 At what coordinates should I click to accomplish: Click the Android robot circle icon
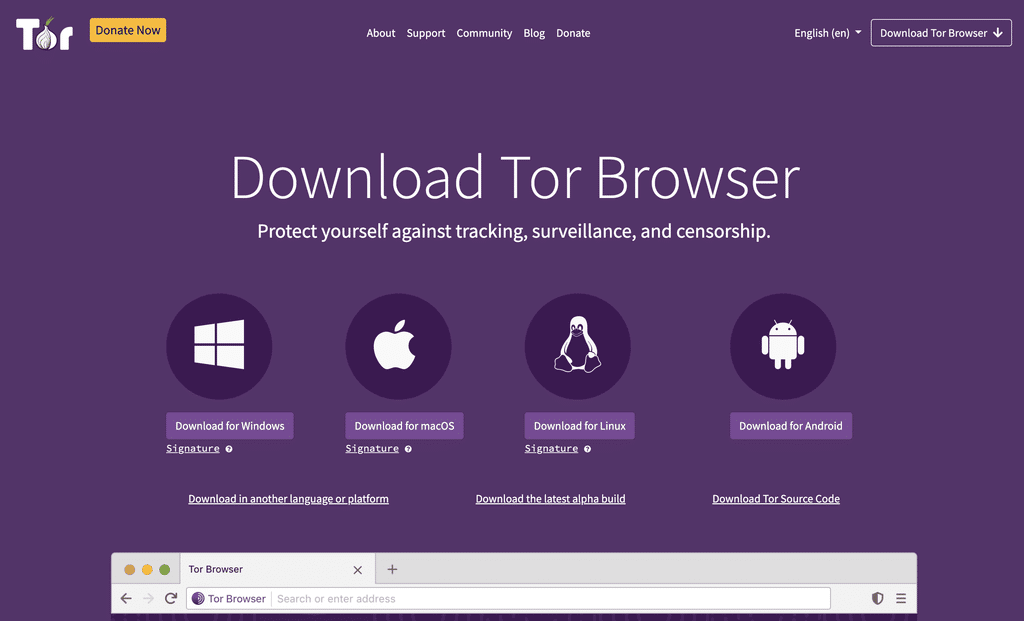click(x=783, y=346)
